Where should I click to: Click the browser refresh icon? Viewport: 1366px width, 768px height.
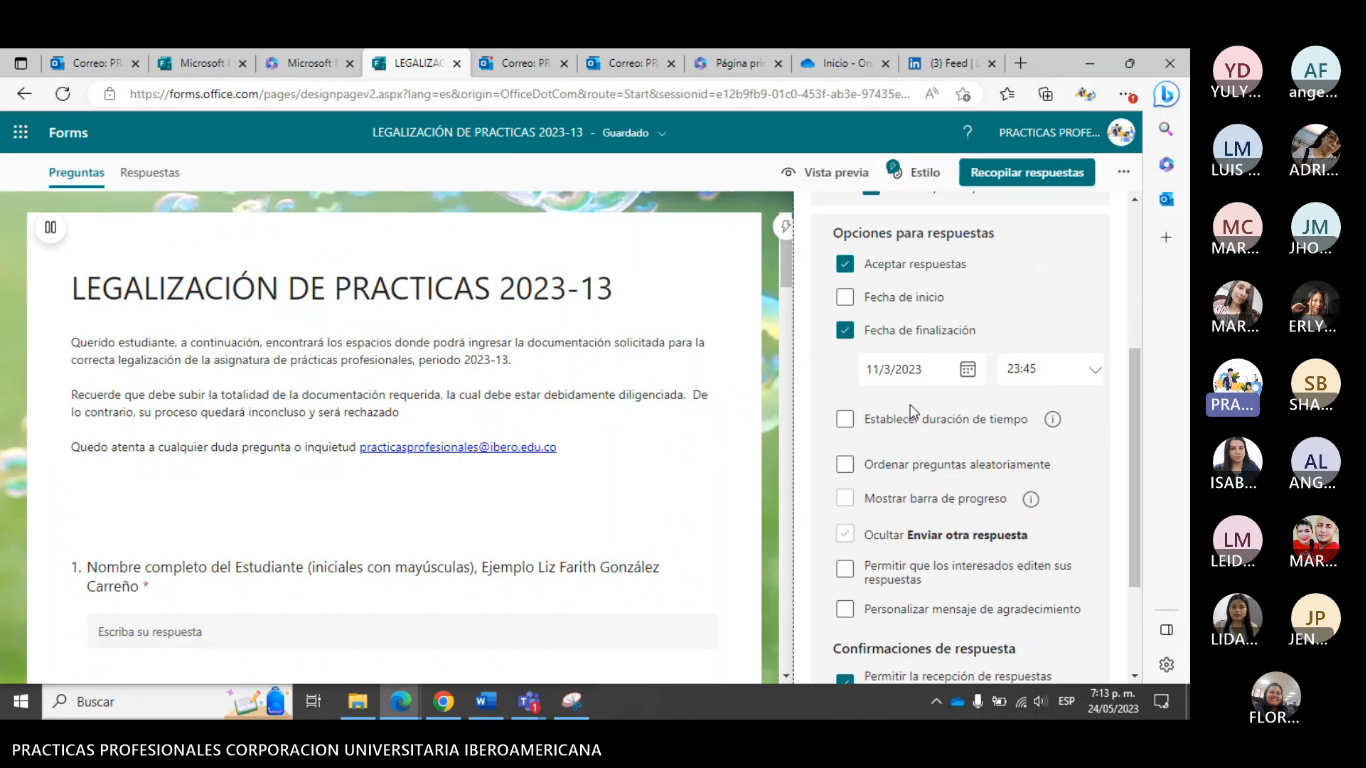pos(62,94)
